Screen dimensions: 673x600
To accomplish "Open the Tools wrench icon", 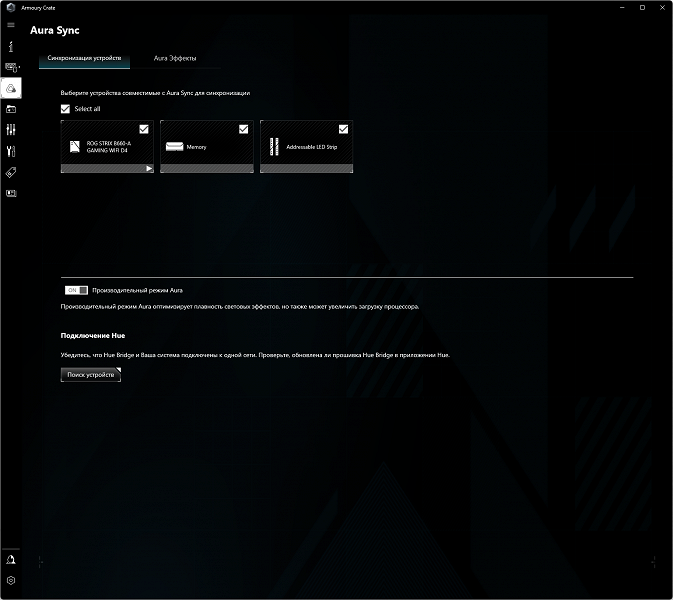I will point(11,151).
